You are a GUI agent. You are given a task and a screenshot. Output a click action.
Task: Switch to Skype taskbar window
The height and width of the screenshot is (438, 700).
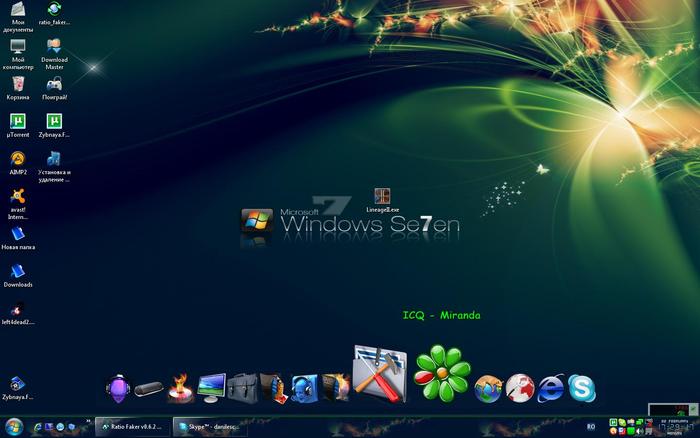(209, 426)
